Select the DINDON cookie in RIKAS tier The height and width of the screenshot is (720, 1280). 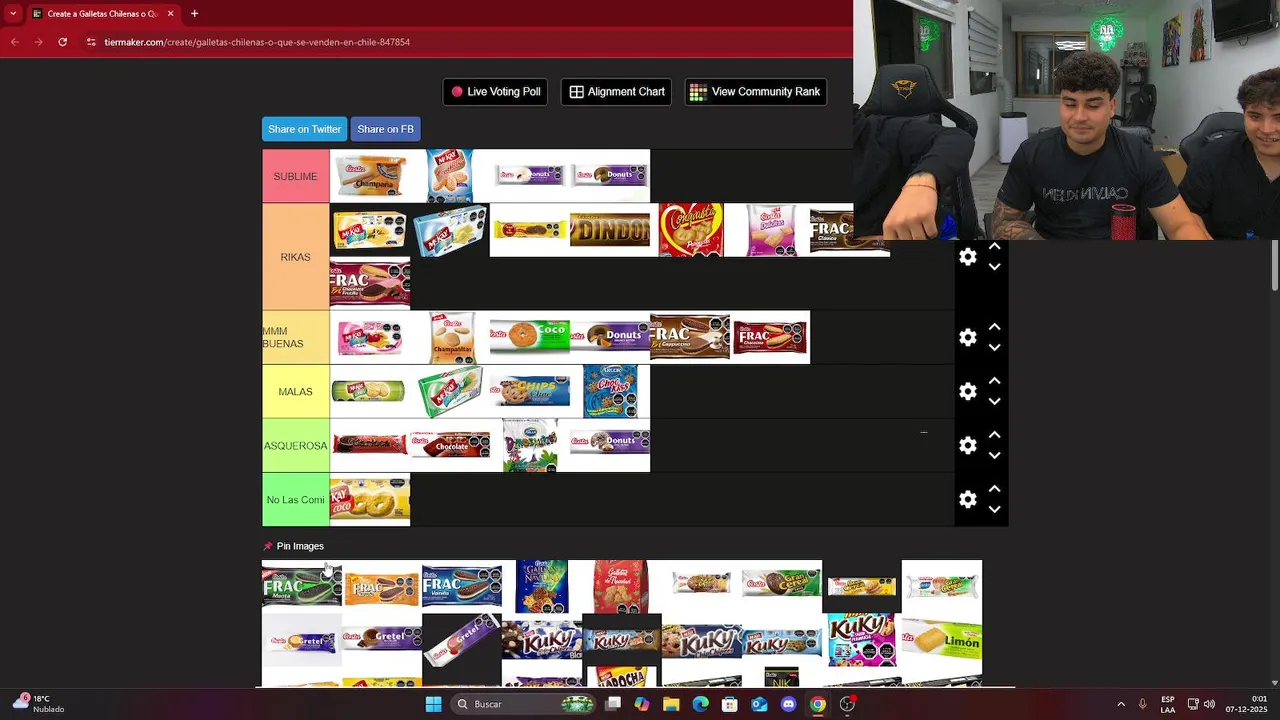[x=610, y=231]
